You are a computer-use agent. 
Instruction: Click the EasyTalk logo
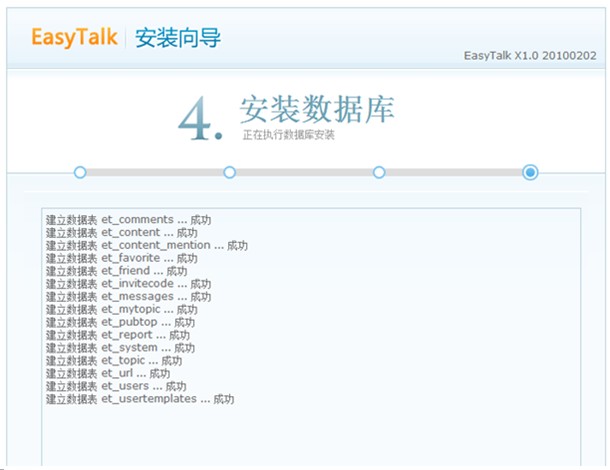74,38
